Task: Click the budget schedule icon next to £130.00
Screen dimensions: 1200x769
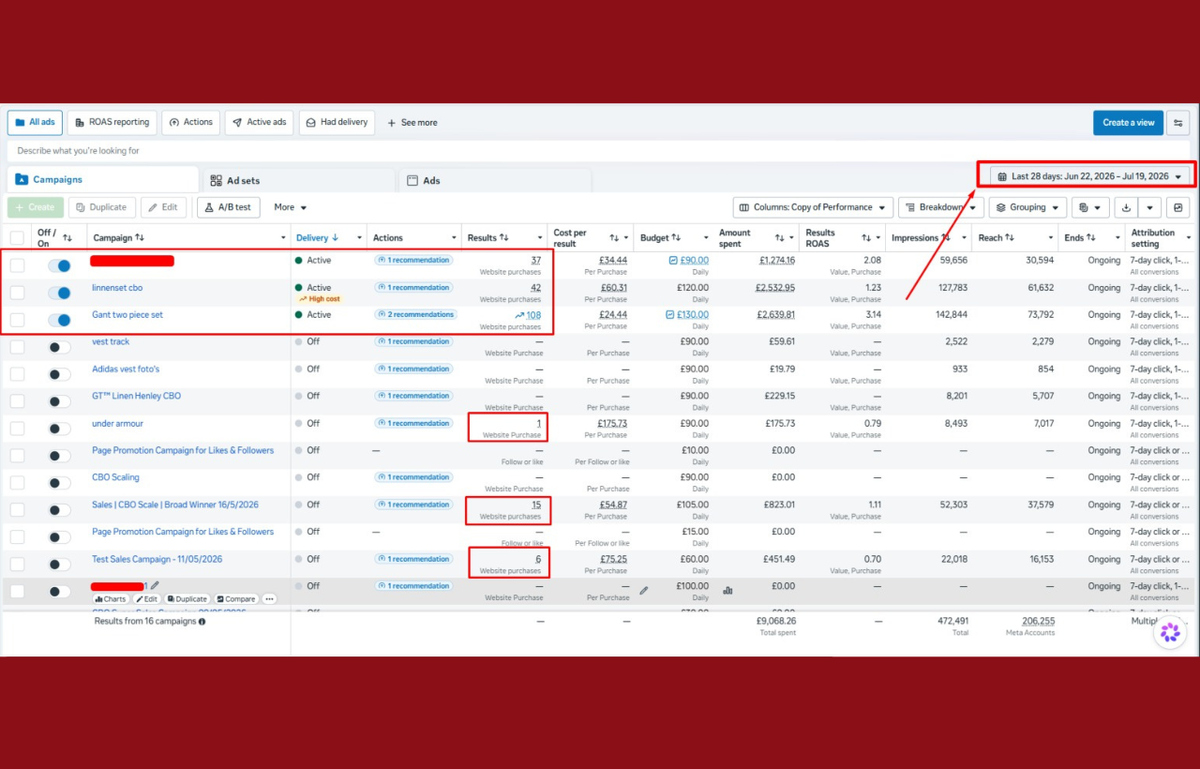Action: click(669, 315)
